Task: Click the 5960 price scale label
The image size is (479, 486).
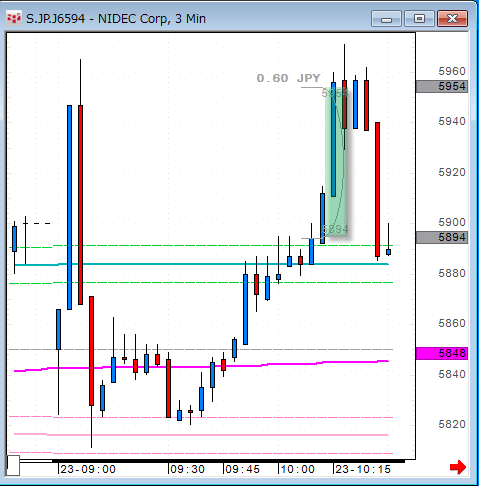Action: click(452, 71)
